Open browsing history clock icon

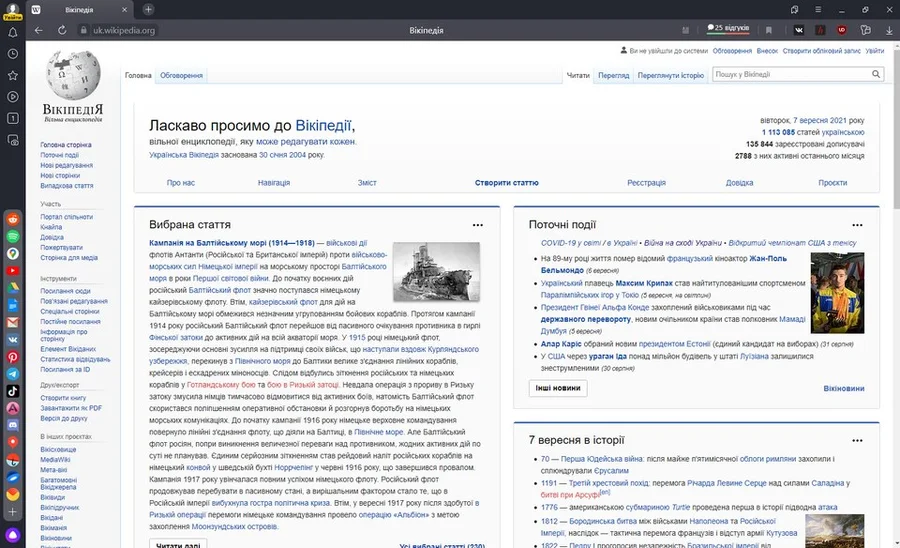click(13, 54)
